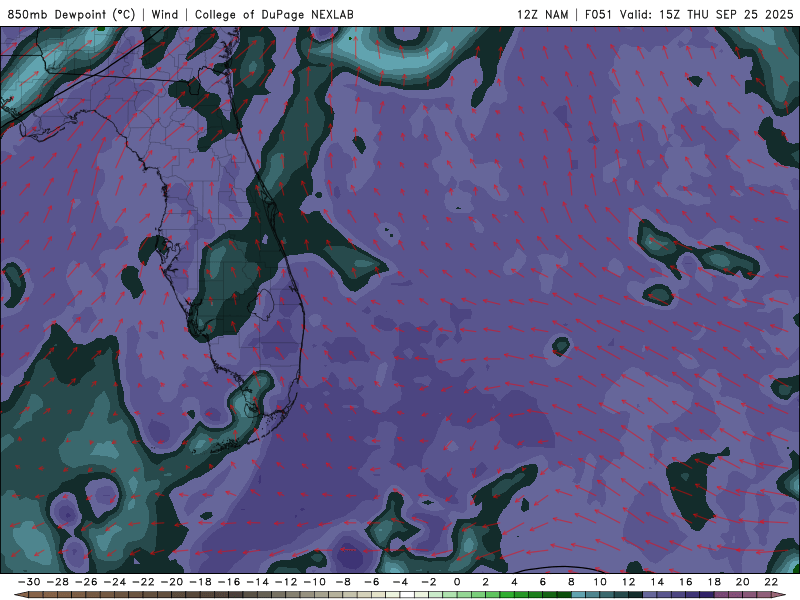800x600 pixels.
Task: Click the "850mb Dewpoint (°C)" title text
Action: [71, 15]
